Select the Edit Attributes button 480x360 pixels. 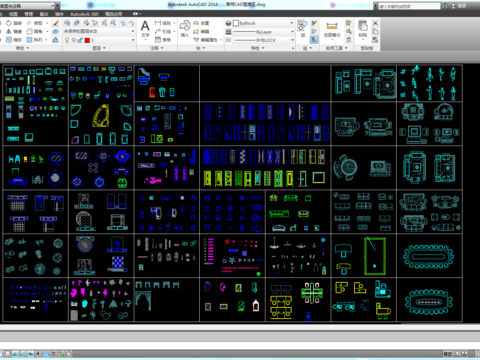[x=207, y=40]
